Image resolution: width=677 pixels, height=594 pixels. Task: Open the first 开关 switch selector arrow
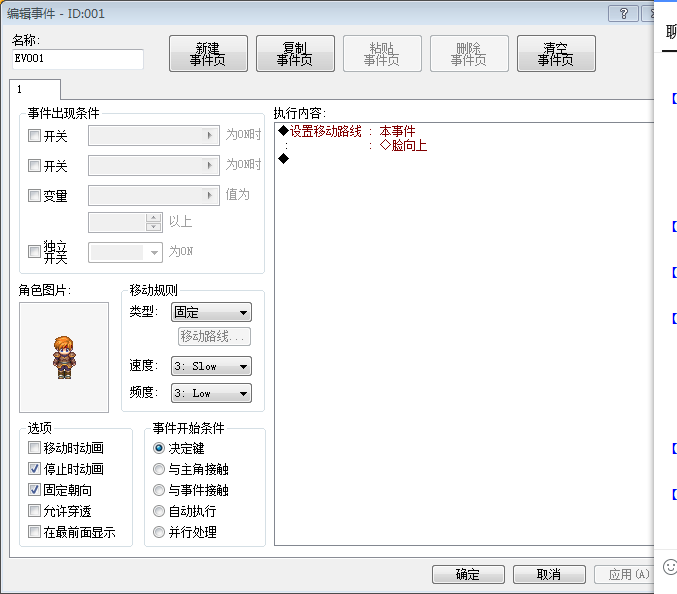click(x=210, y=136)
